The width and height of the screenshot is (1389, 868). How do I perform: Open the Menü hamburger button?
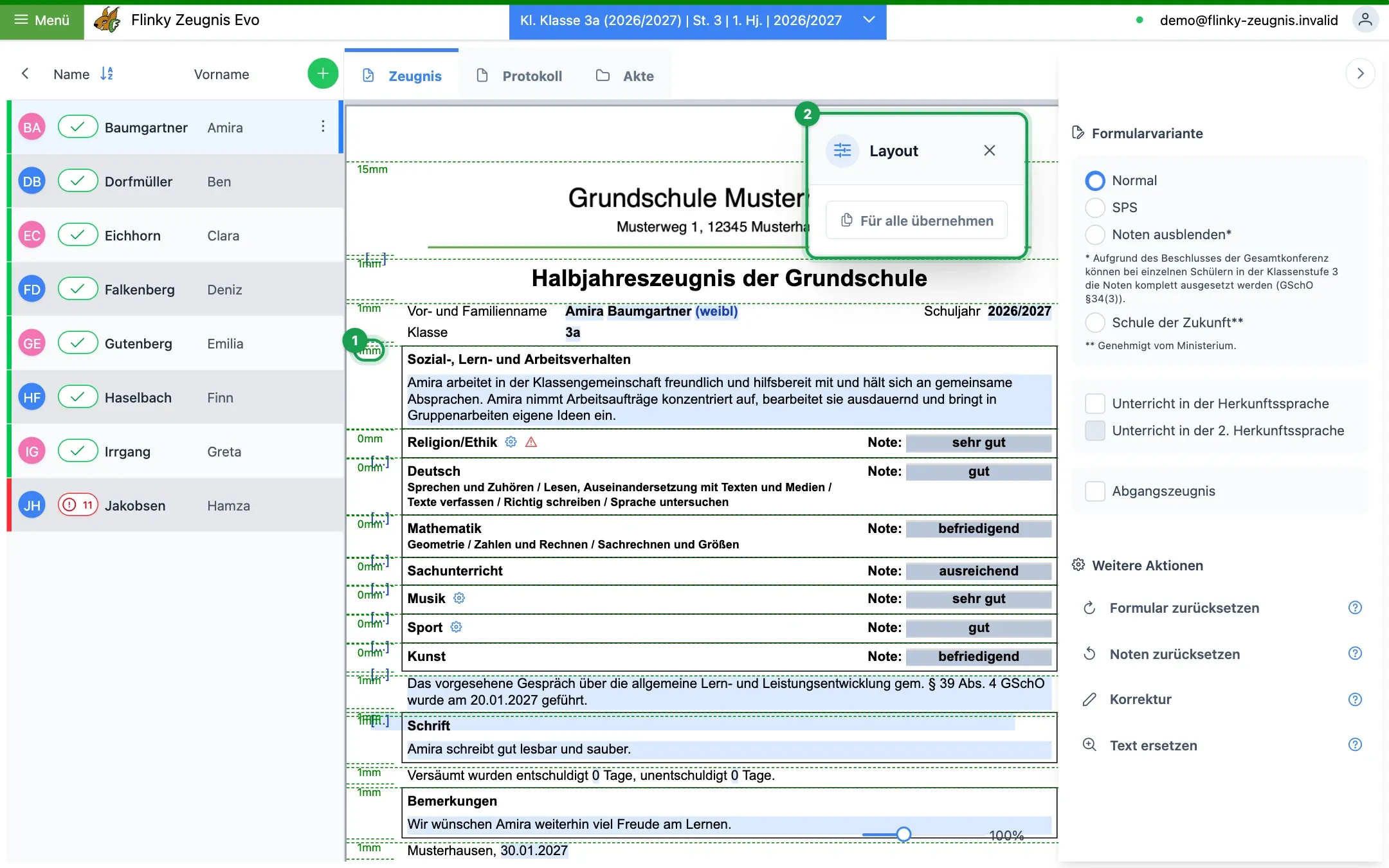42,21
